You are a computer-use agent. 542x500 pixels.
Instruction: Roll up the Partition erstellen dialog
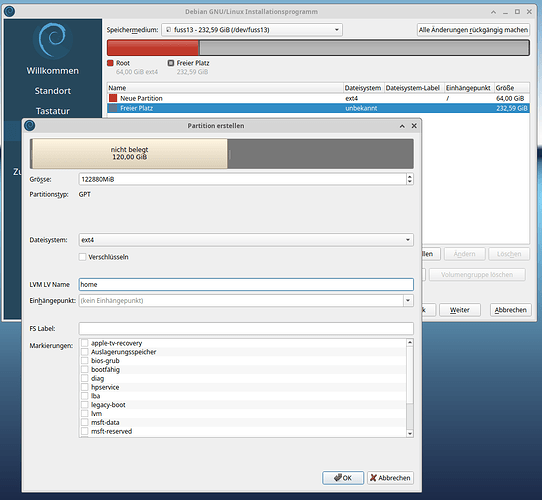tap(402, 126)
